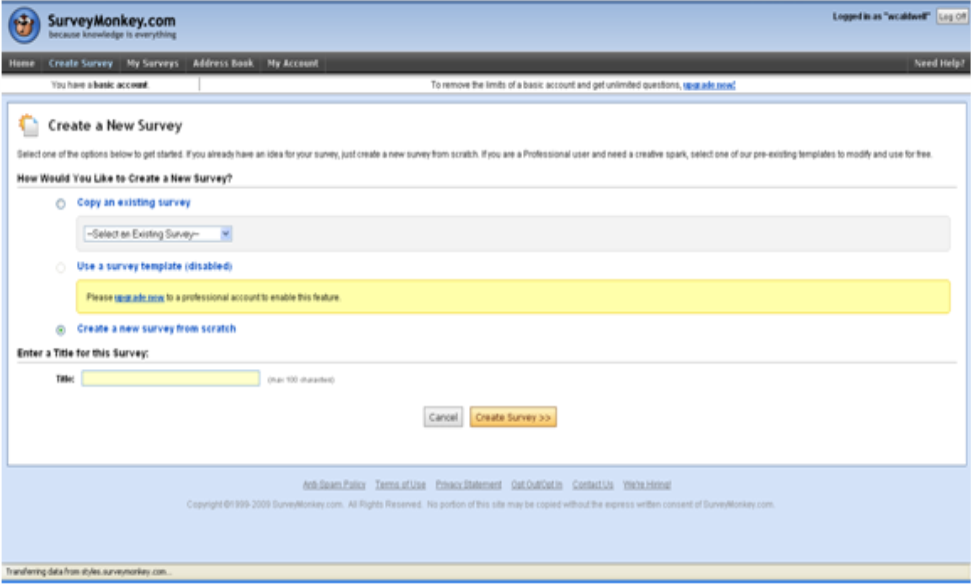This screenshot has width=971, height=585.
Task: Go to the Create Survey tab
Action: [81, 63]
